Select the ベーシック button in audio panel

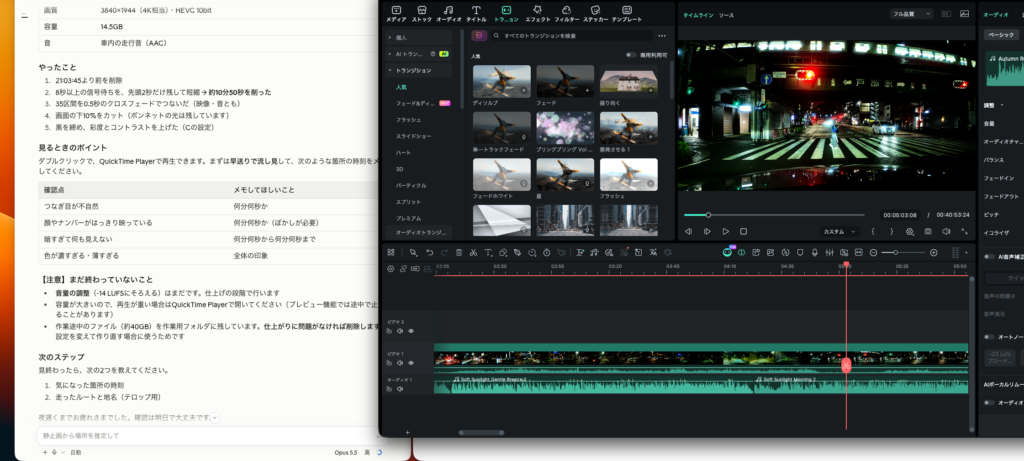click(1000, 34)
